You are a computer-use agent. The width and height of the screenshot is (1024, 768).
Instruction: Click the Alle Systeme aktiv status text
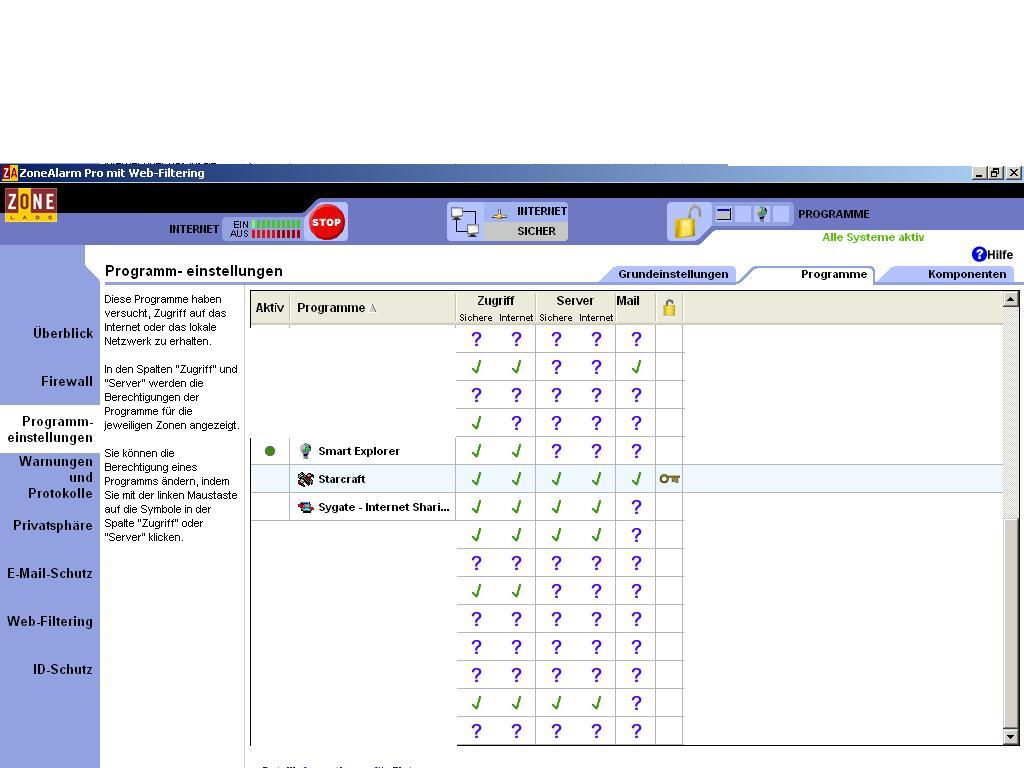tap(873, 237)
